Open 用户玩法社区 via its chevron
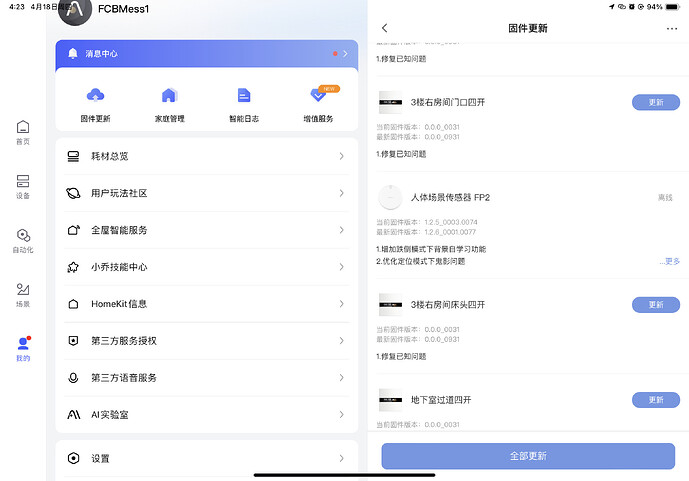 (x=341, y=193)
